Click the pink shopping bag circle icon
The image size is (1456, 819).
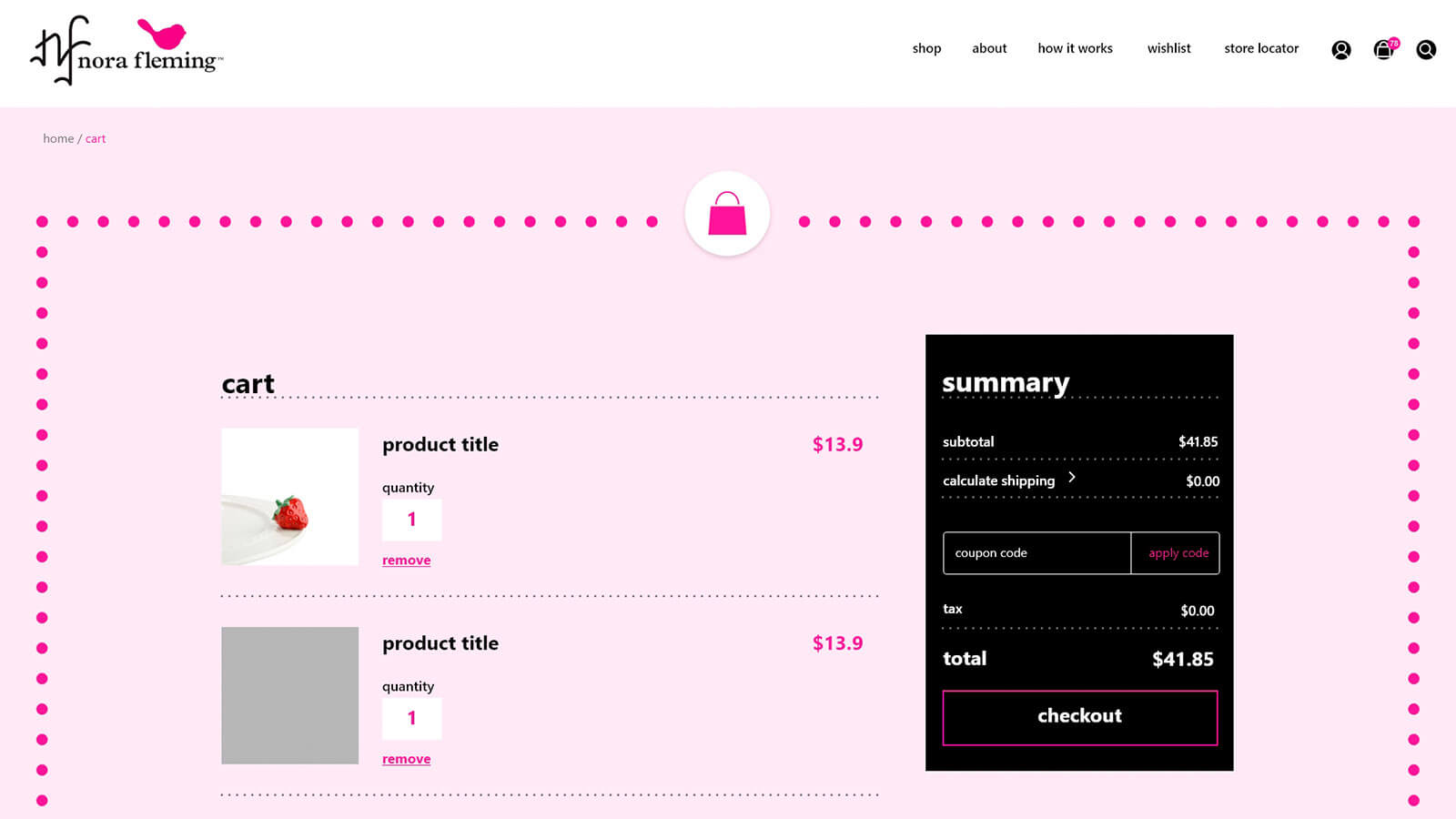click(x=727, y=214)
